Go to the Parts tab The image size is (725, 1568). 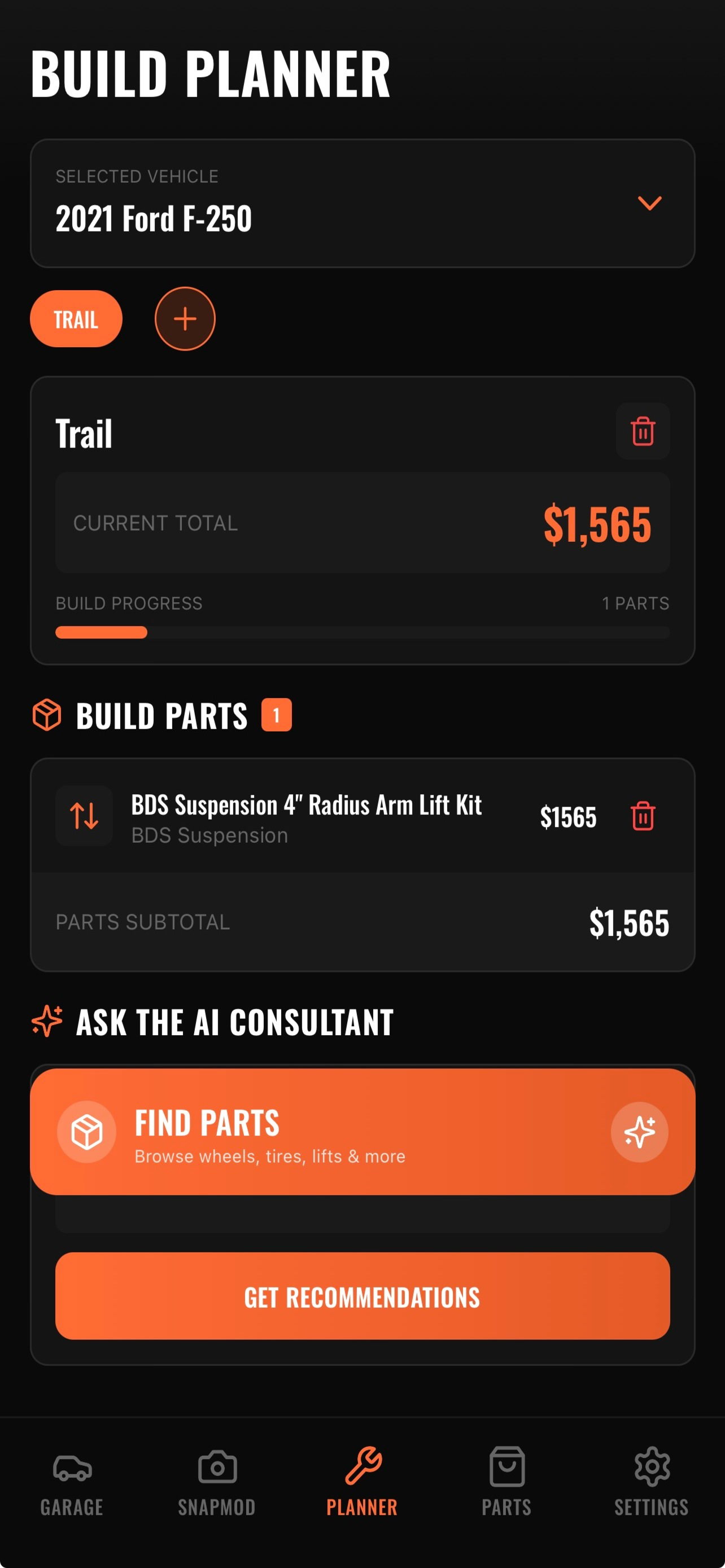tap(506, 1482)
